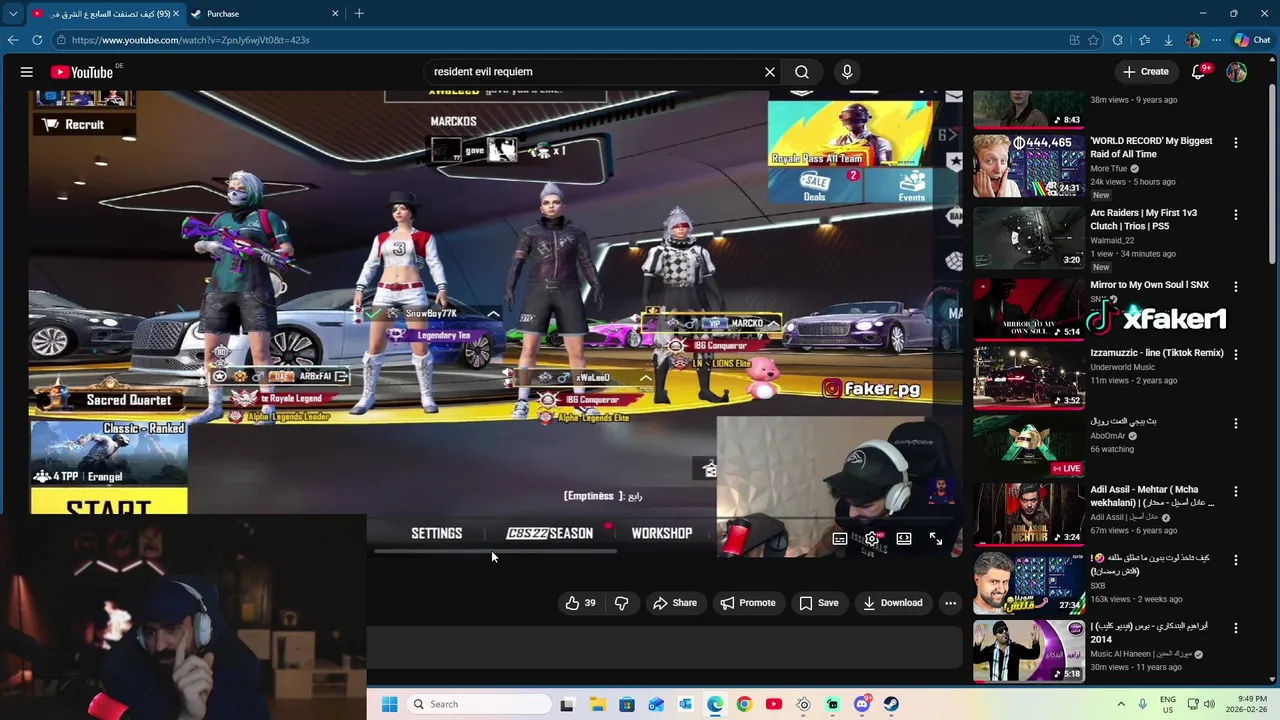Open the YouTube account avatar menu

point(1236,72)
